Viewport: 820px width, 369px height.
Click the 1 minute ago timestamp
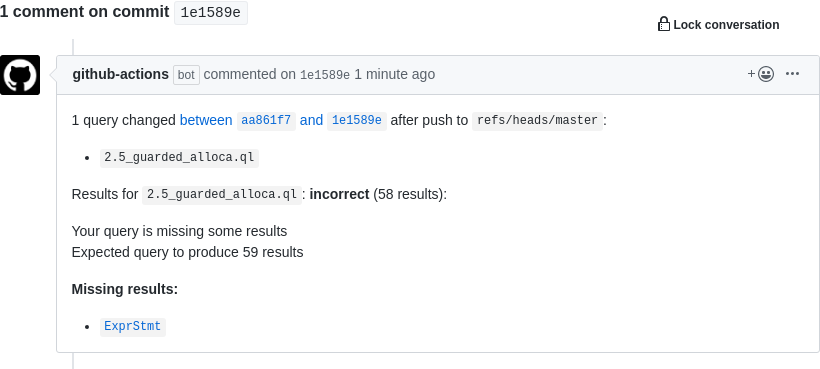pyautogui.click(x=395, y=74)
